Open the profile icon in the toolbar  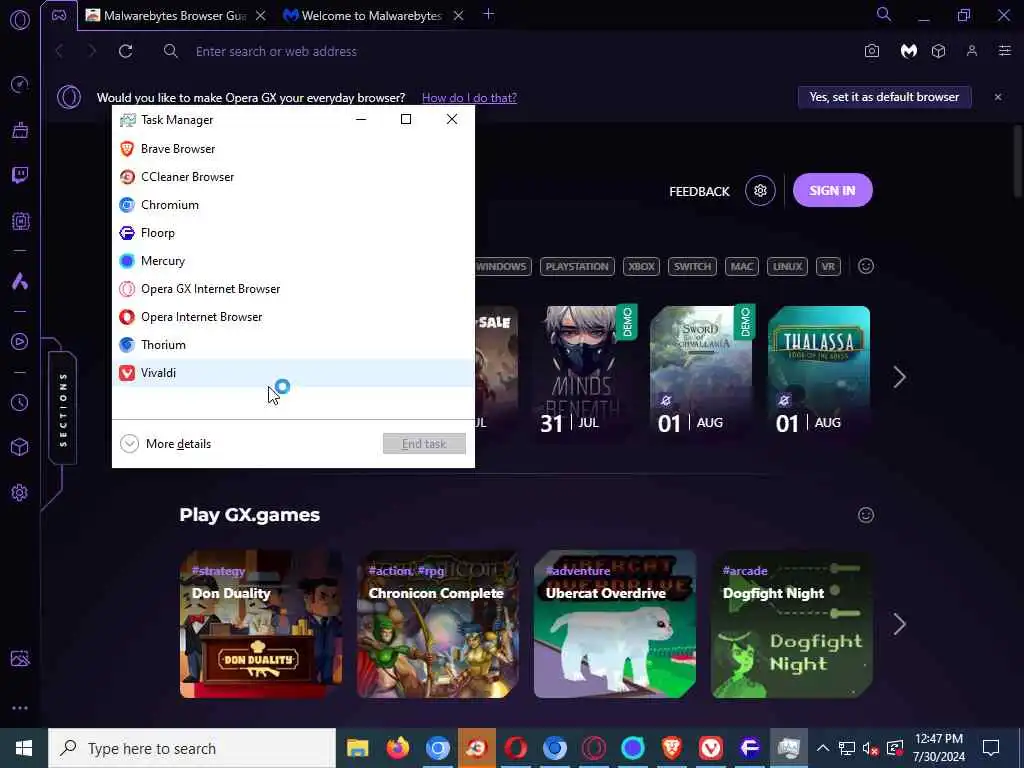coord(972,51)
